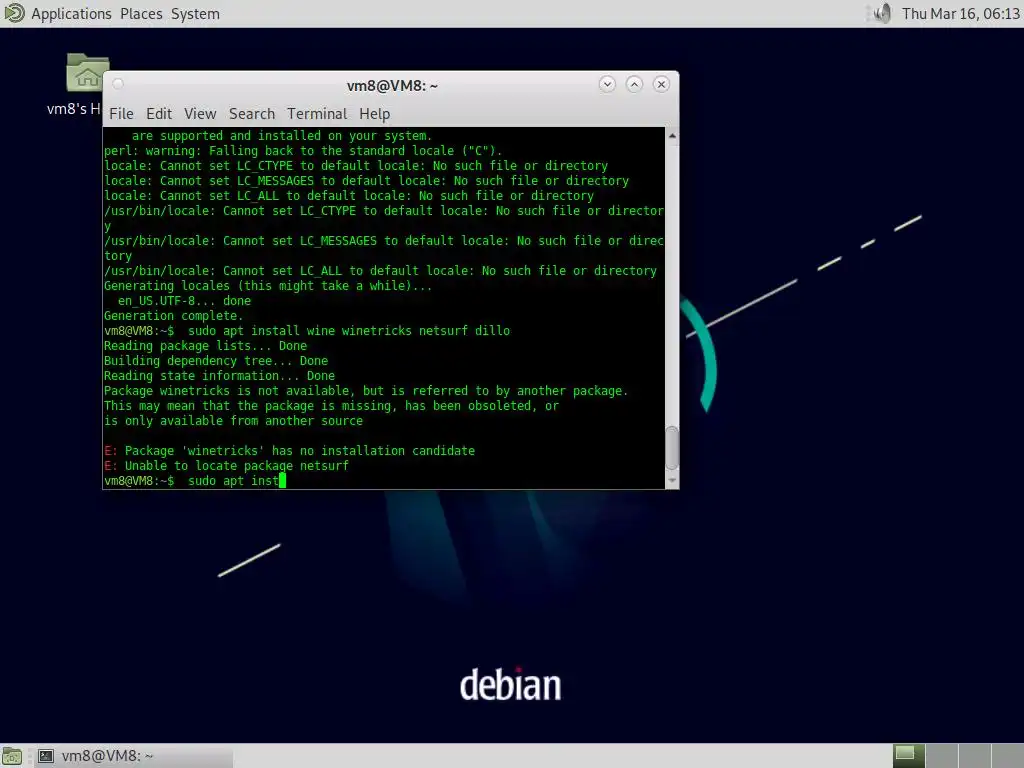This screenshot has height=768, width=1024.
Task: Click the terminal scrollbar up arrow
Action: (672, 136)
